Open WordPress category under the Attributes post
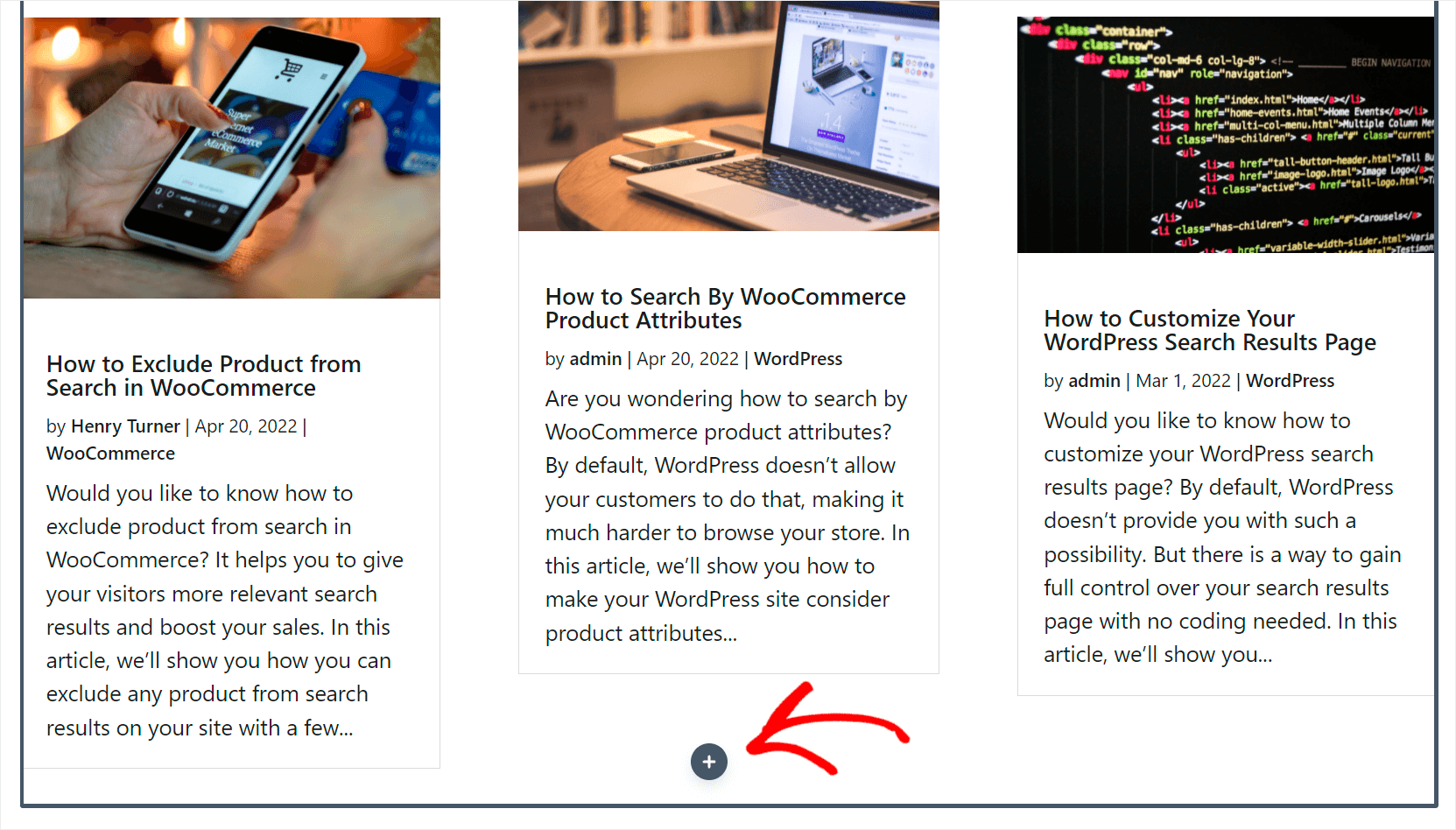The image size is (1456, 830). point(798,359)
